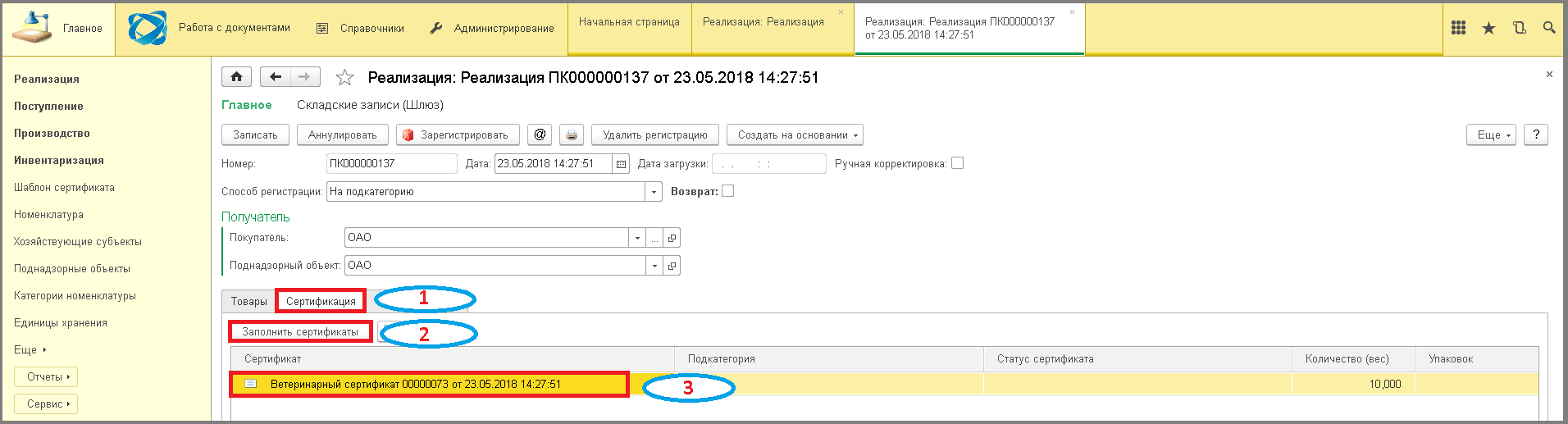Expand Еще in left sidebar
This screenshot has height=424, width=1568.
[30, 349]
